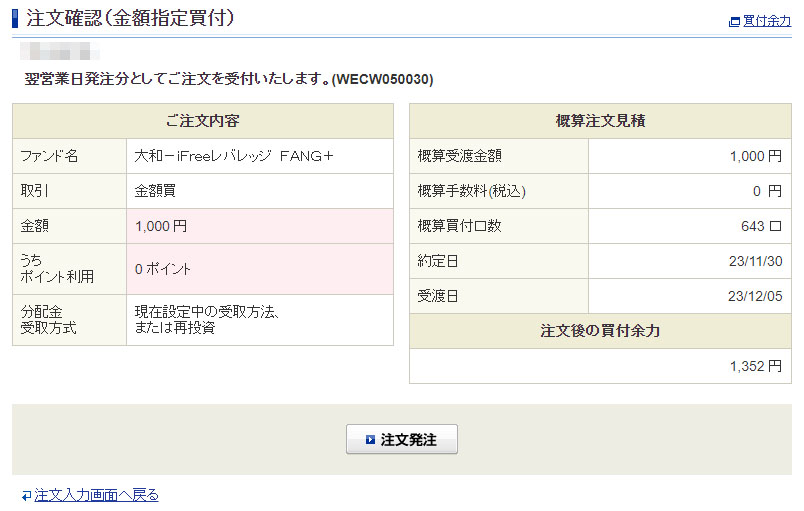This screenshot has height=511, width=804.
Task: Click the 約定日 value 23/11/30
Action: pos(756,261)
